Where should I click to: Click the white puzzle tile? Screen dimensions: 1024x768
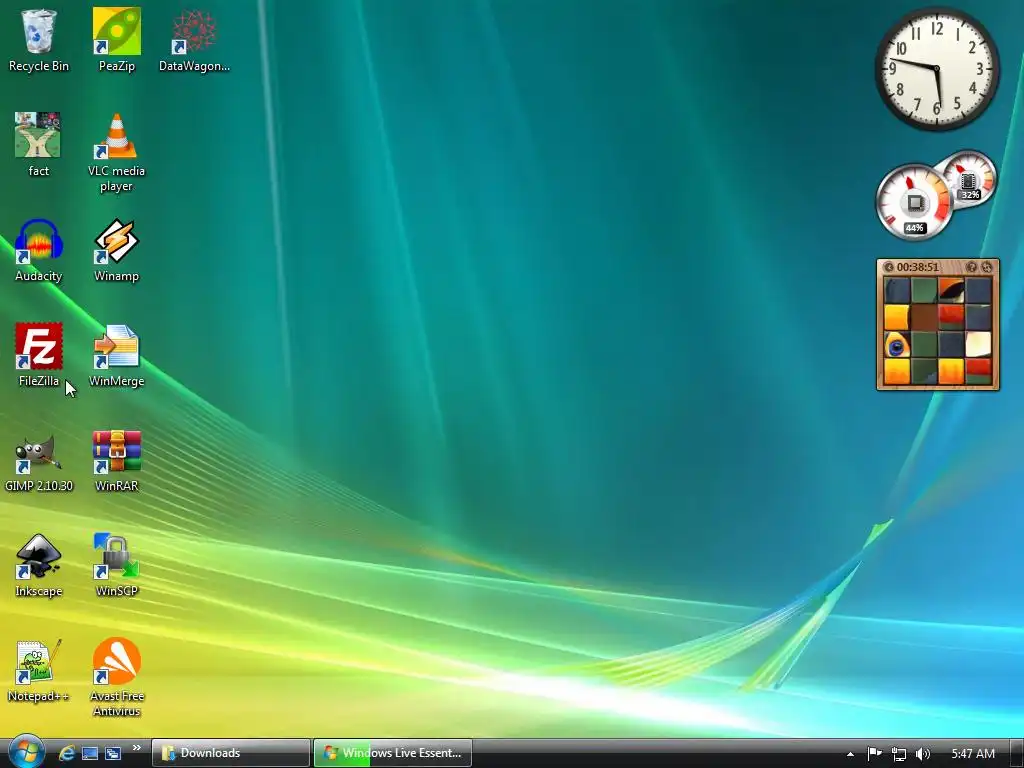pos(978,345)
